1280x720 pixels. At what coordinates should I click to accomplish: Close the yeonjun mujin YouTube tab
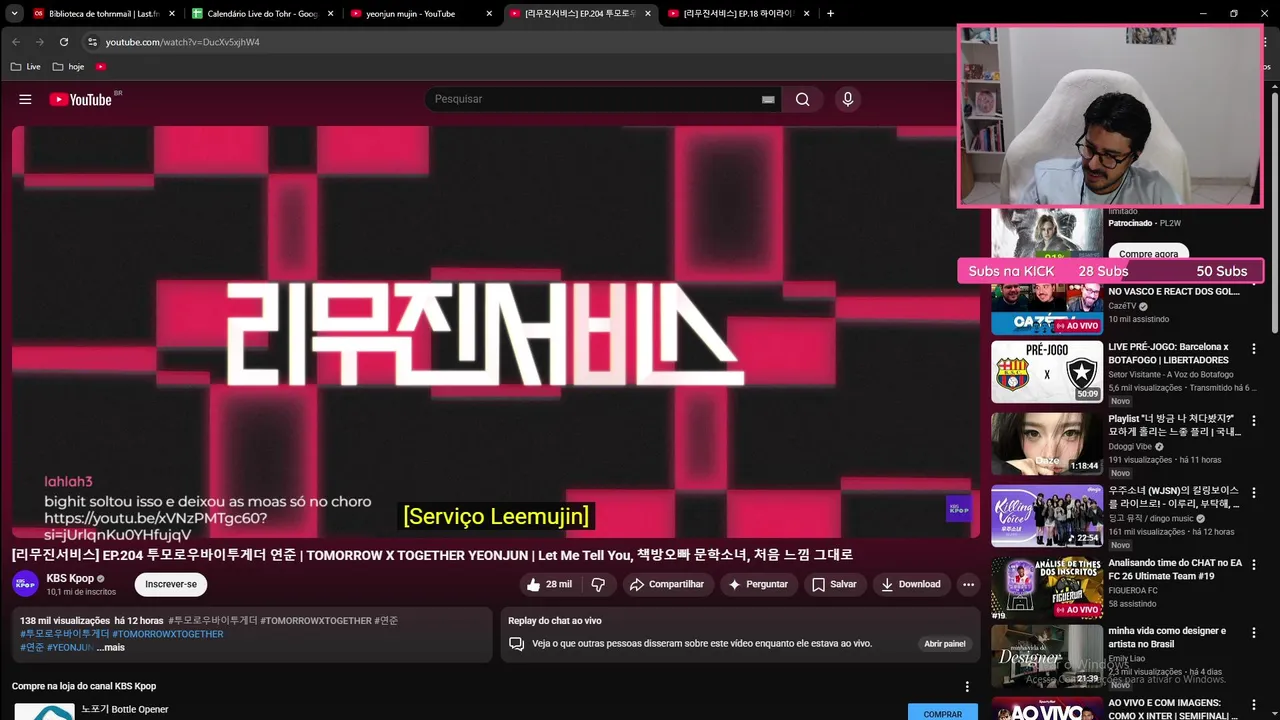(489, 14)
